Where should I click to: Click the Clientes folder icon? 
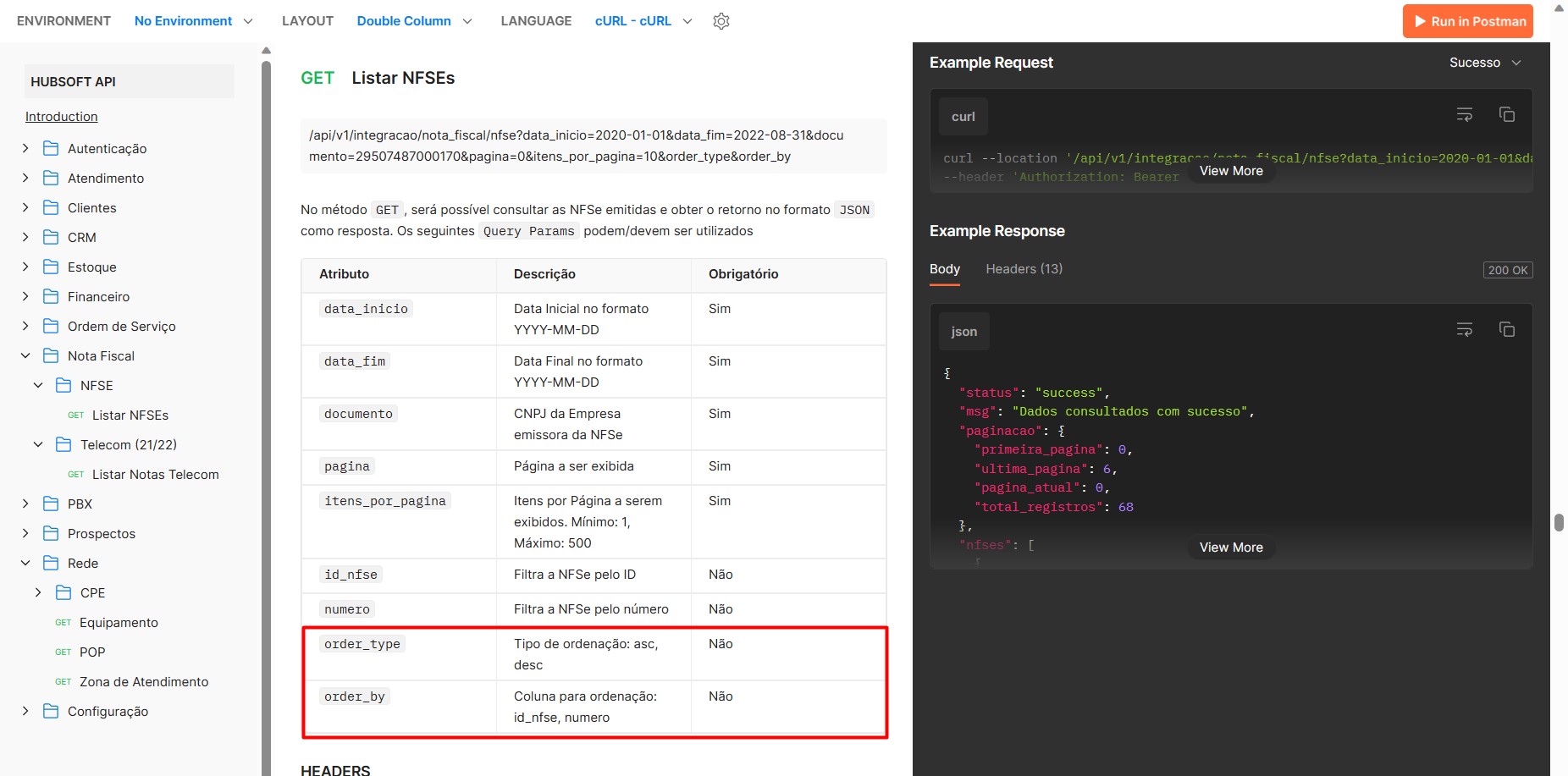51,207
